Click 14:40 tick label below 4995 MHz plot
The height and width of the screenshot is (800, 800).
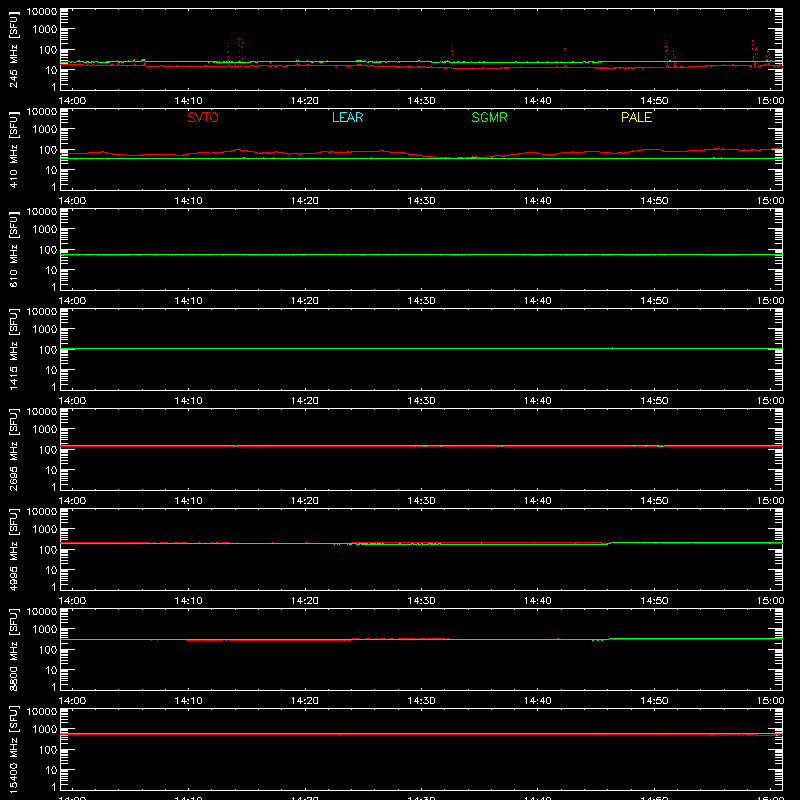(x=538, y=601)
